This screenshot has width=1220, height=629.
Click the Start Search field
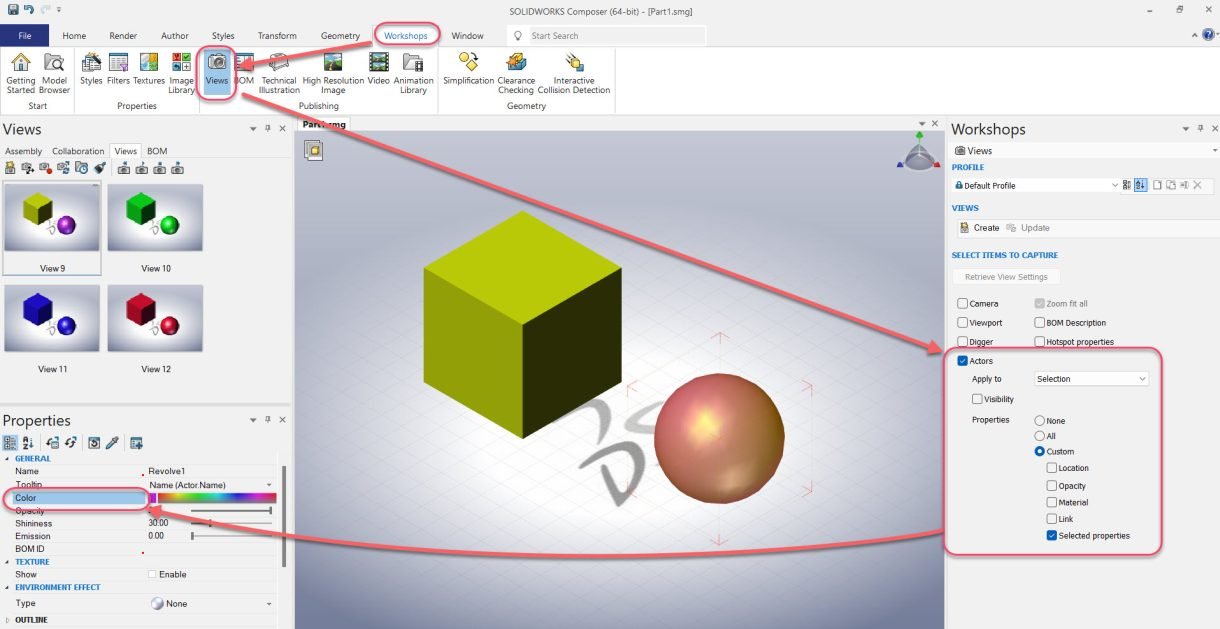pos(606,35)
